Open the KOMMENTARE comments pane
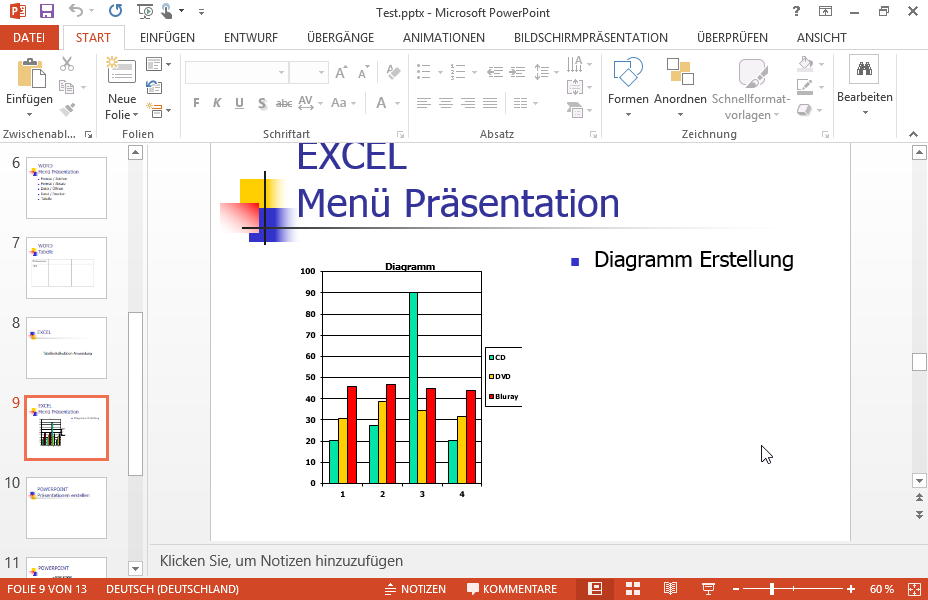The image size is (928, 600). (x=512, y=589)
